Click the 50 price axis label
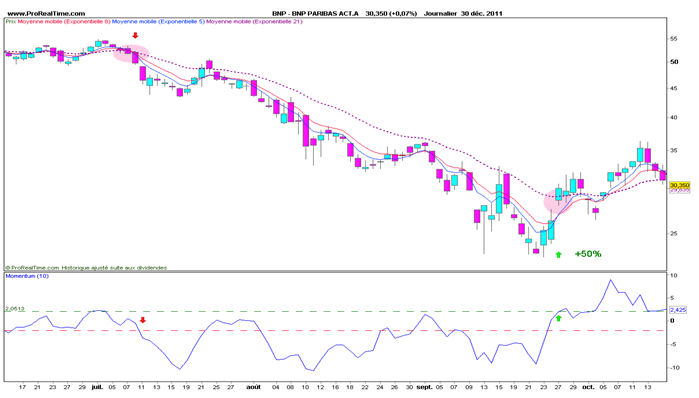Image resolution: width=699 pixels, height=398 pixels. point(674,62)
